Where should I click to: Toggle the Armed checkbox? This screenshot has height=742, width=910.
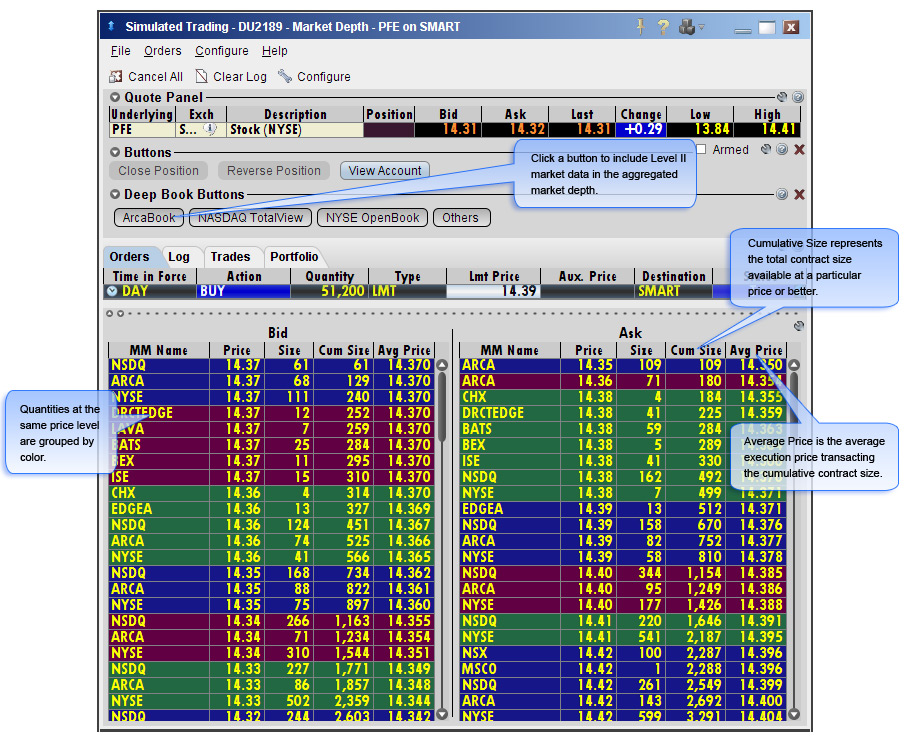(x=701, y=150)
